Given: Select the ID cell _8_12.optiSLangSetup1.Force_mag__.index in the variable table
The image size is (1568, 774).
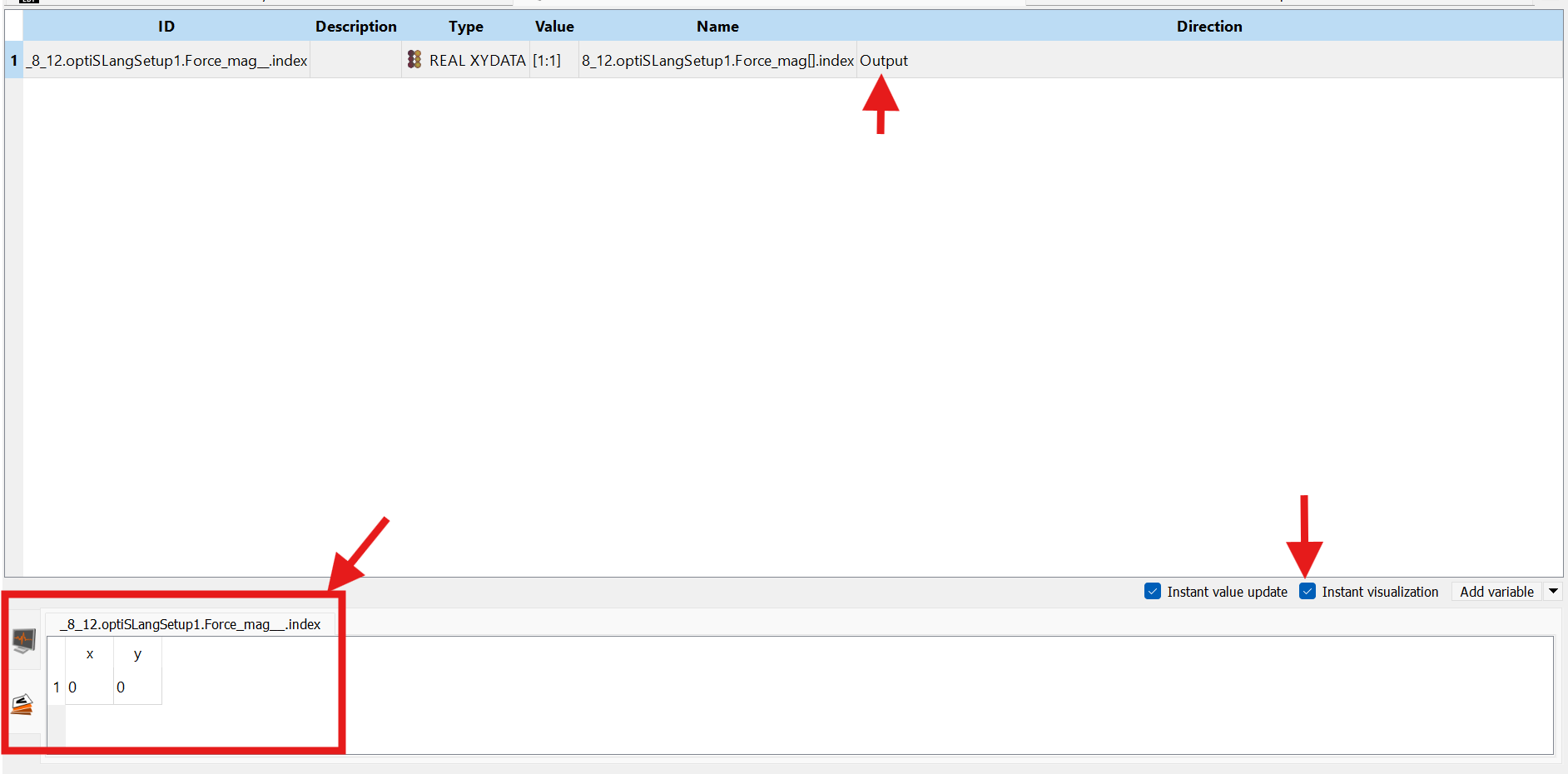Looking at the screenshot, I should click(x=166, y=61).
